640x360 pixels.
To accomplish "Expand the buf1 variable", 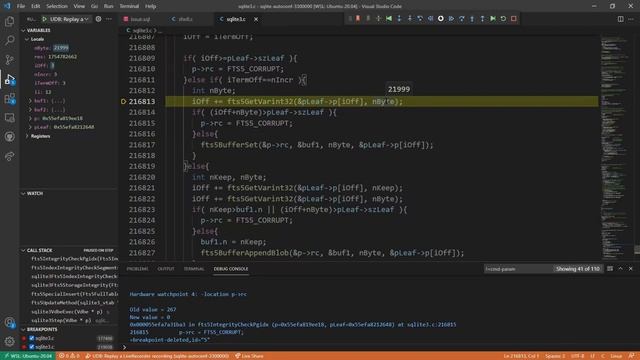I will coord(30,100).
